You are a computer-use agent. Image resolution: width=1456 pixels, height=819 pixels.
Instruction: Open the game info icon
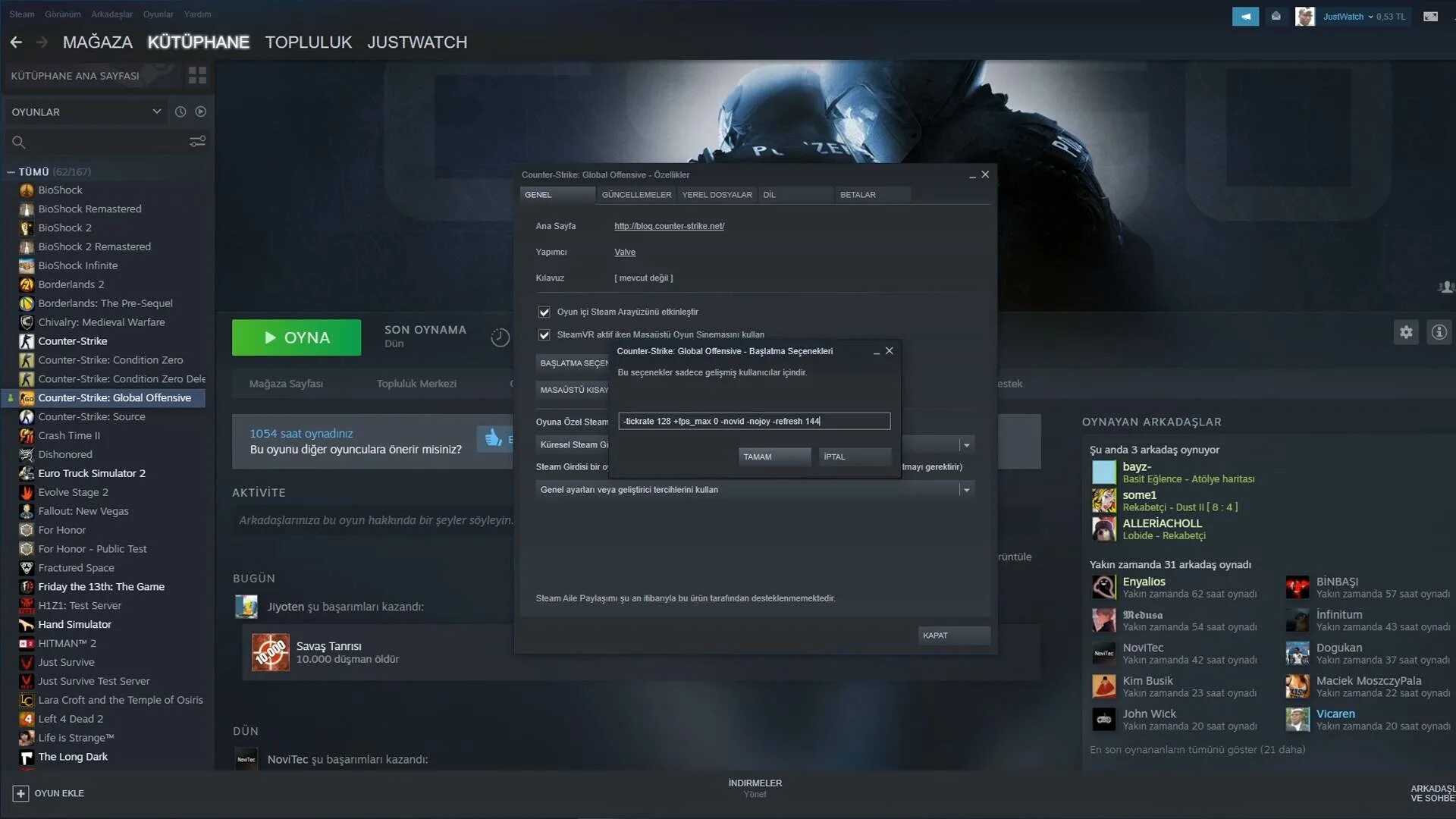tap(1439, 332)
